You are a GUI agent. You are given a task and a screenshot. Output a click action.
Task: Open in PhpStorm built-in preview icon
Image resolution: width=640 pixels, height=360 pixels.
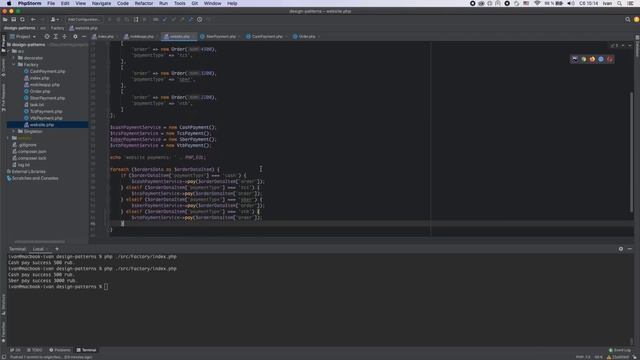click(575, 59)
